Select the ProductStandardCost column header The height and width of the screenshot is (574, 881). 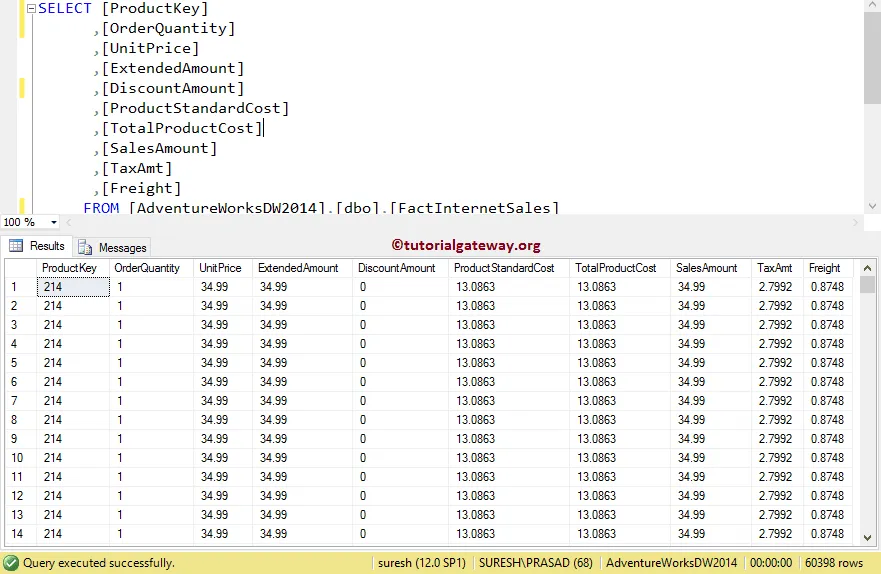(508, 268)
